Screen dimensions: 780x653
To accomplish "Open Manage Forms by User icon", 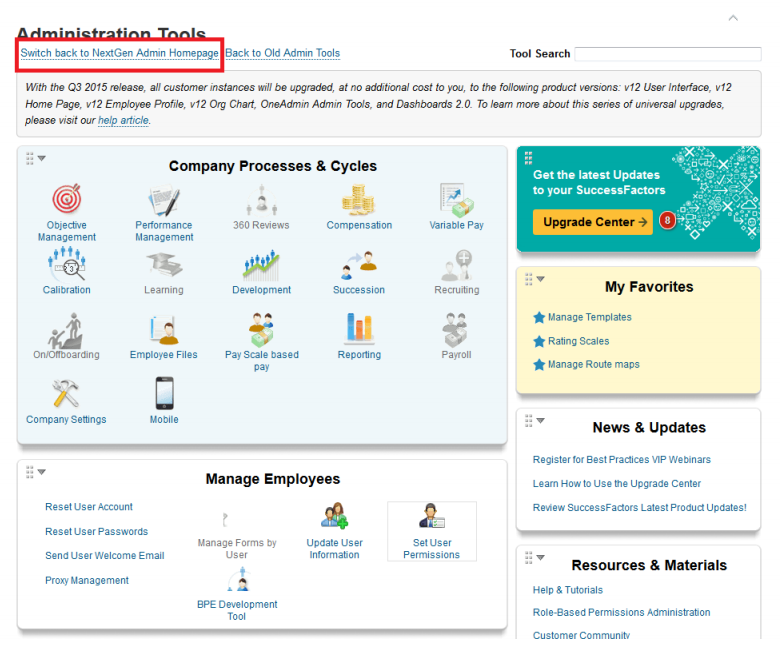I will tap(225, 520).
